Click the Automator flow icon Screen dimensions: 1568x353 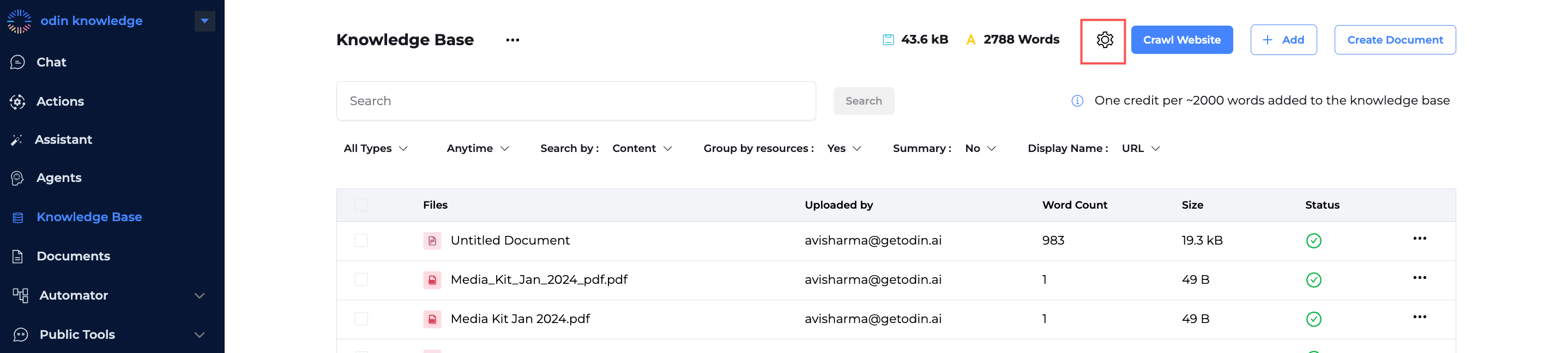coord(20,296)
